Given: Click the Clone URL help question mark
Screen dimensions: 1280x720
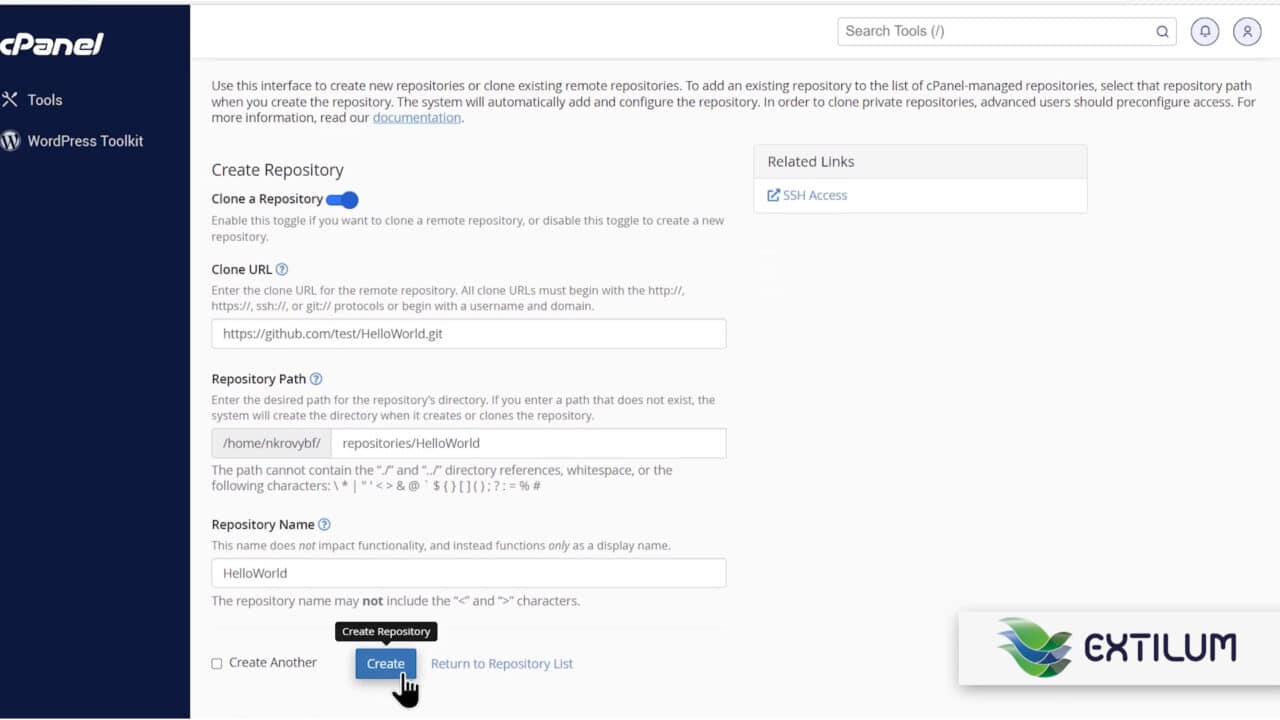Looking at the screenshot, I should tap(280, 269).
